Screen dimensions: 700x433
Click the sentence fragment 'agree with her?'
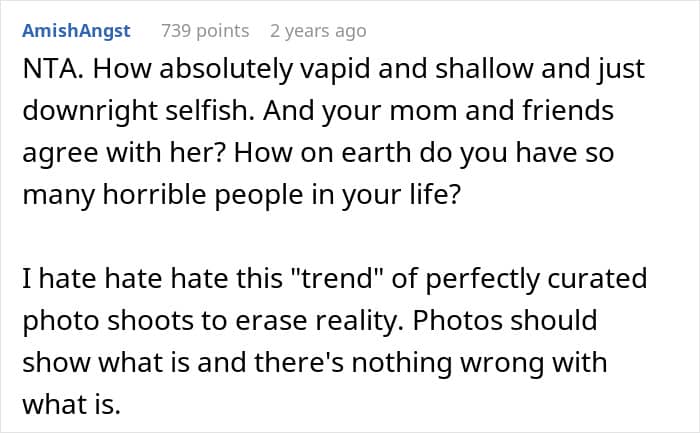tap(124, 153)
